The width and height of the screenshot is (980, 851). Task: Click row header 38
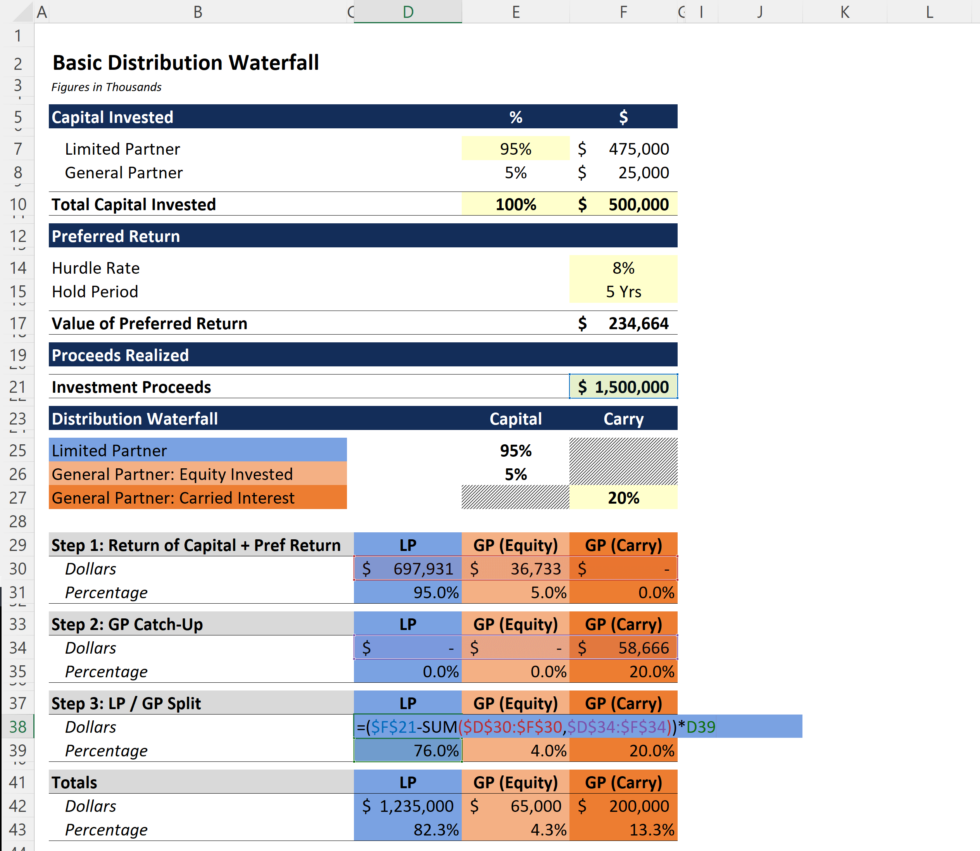[x=18, y=727]
